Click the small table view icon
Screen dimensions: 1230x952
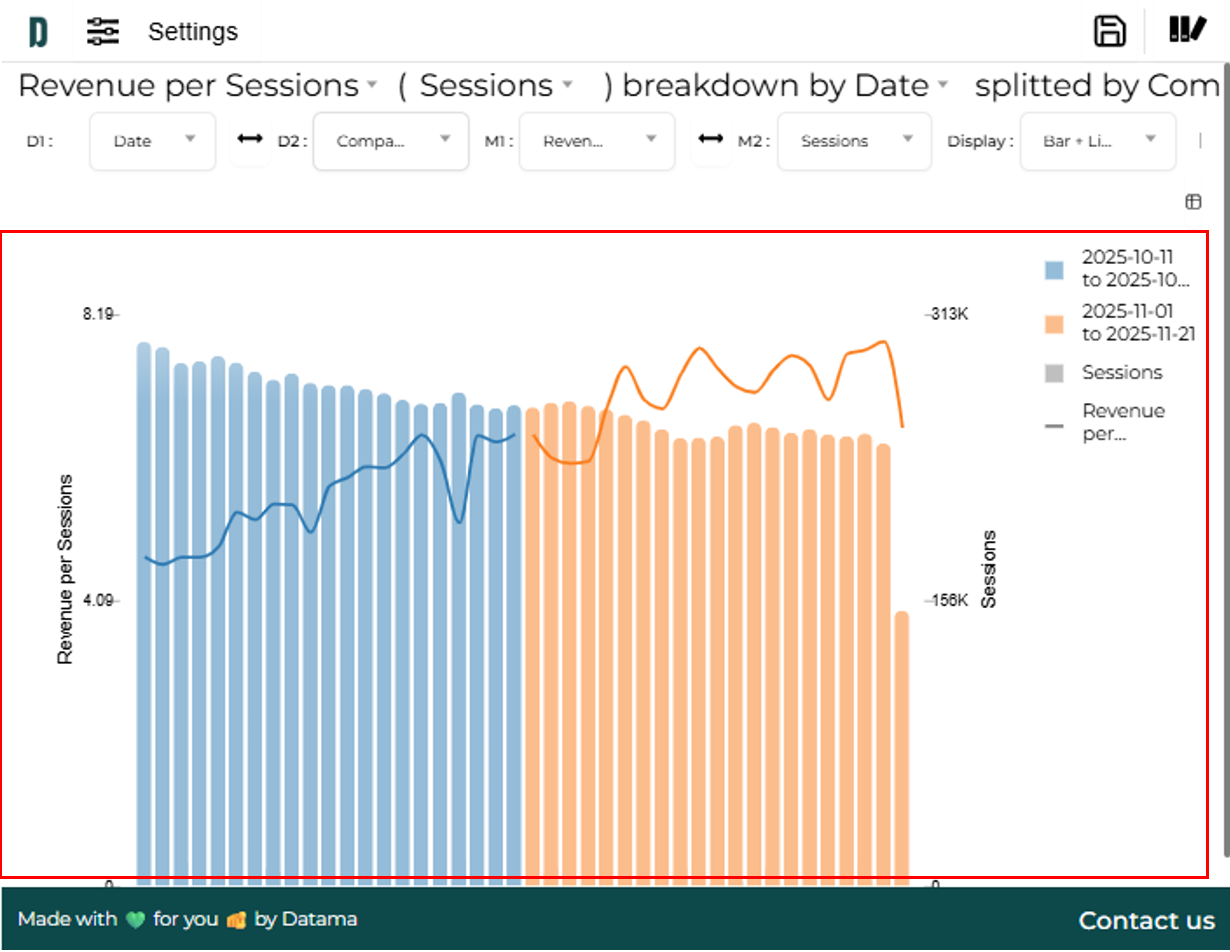coord(1193,202)
